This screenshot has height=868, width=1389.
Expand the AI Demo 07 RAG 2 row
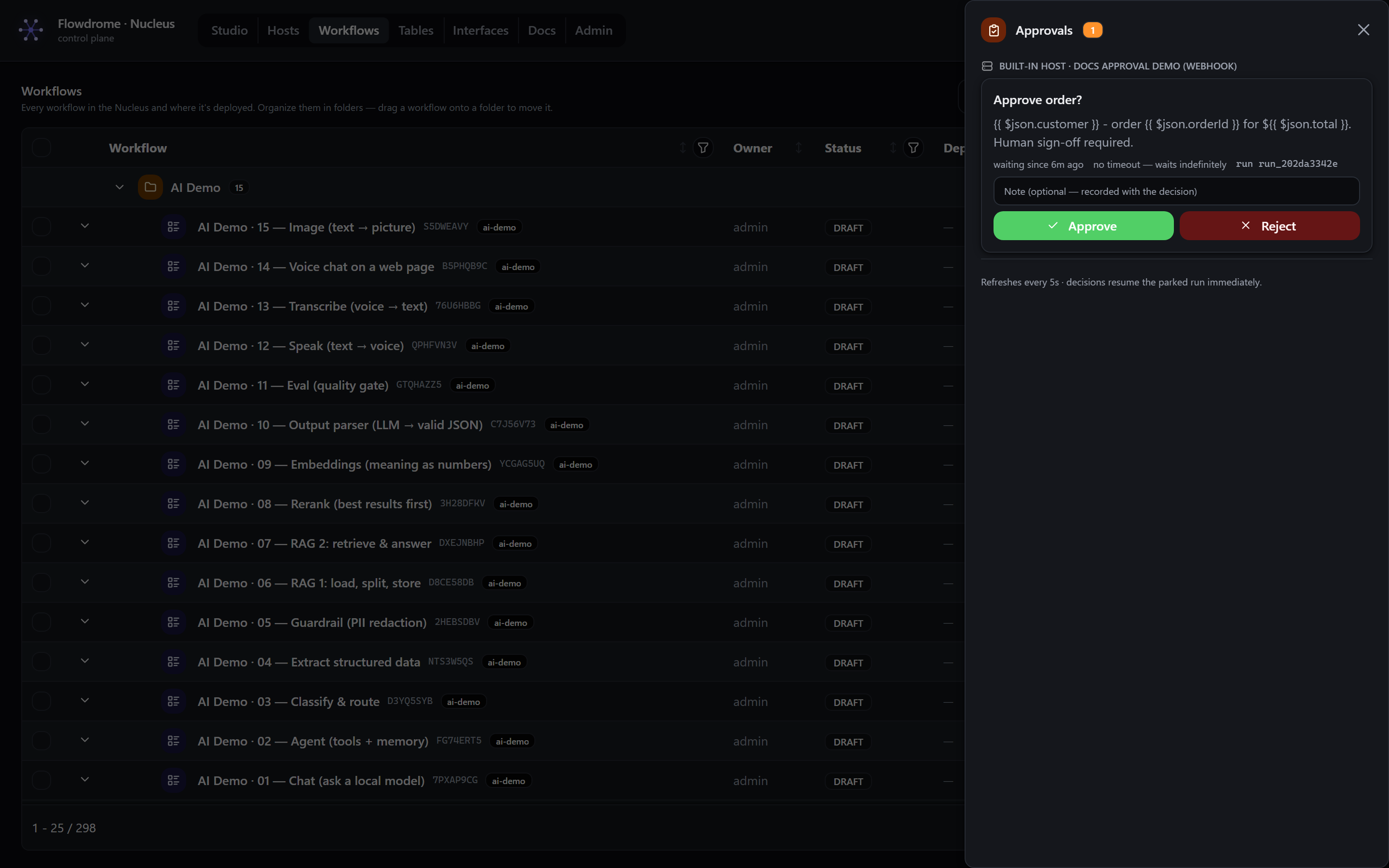85,542
